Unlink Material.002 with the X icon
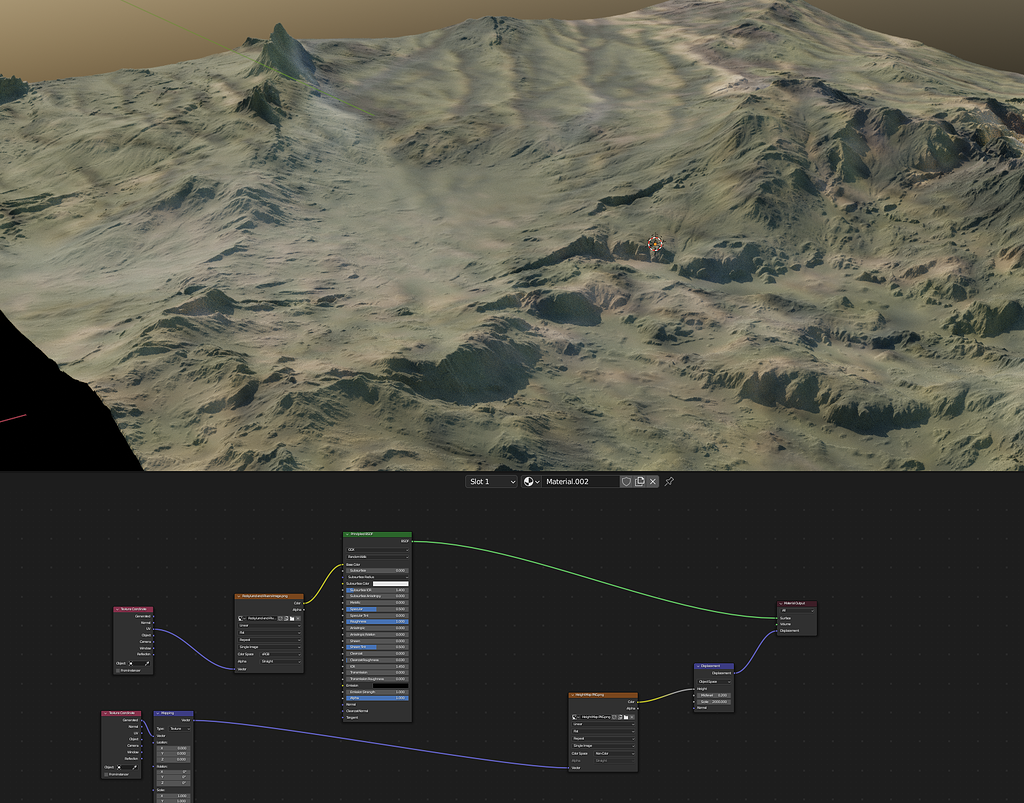 pos(652,482)
